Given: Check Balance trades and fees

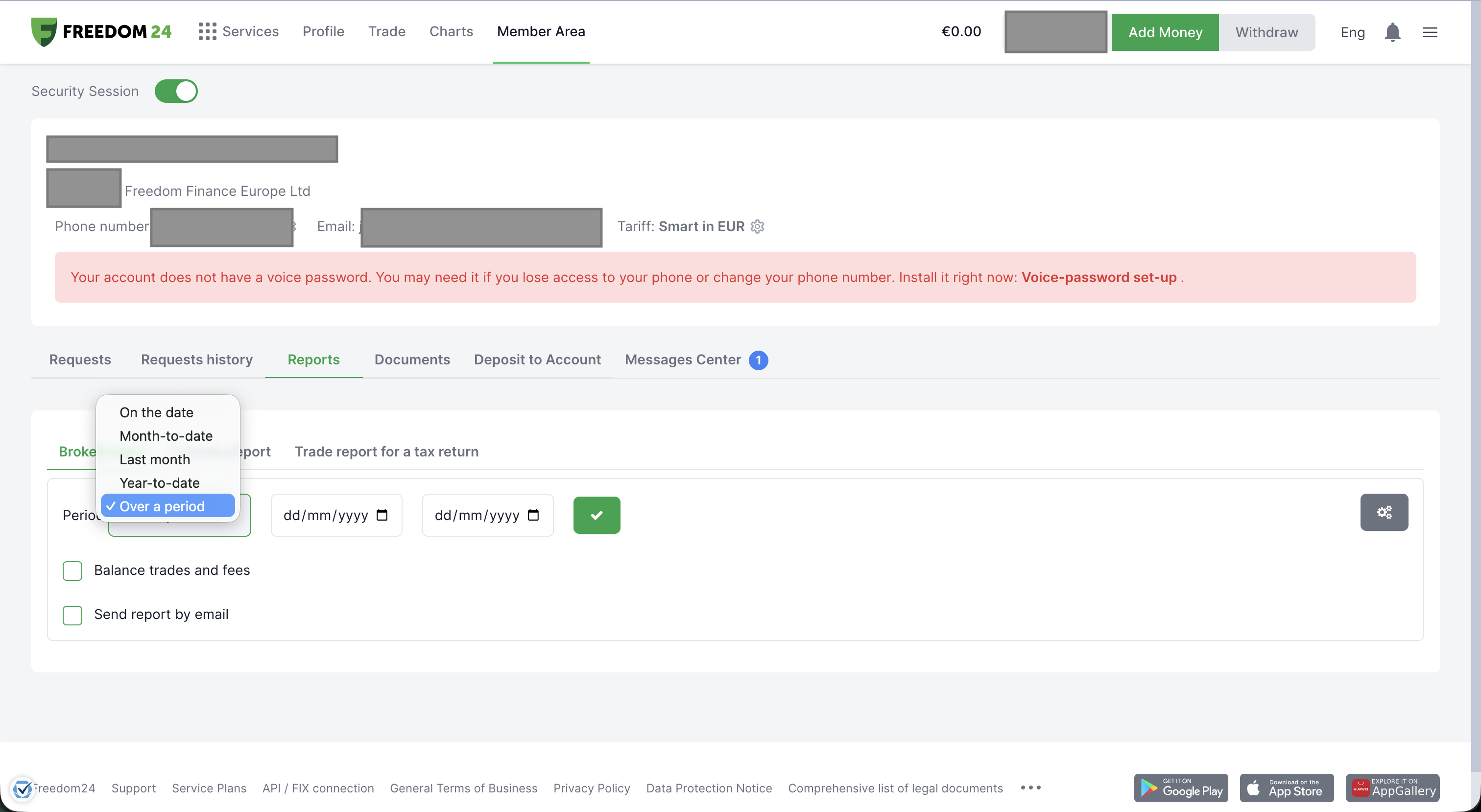Looking at the screenshot, I should pos(72,571).
